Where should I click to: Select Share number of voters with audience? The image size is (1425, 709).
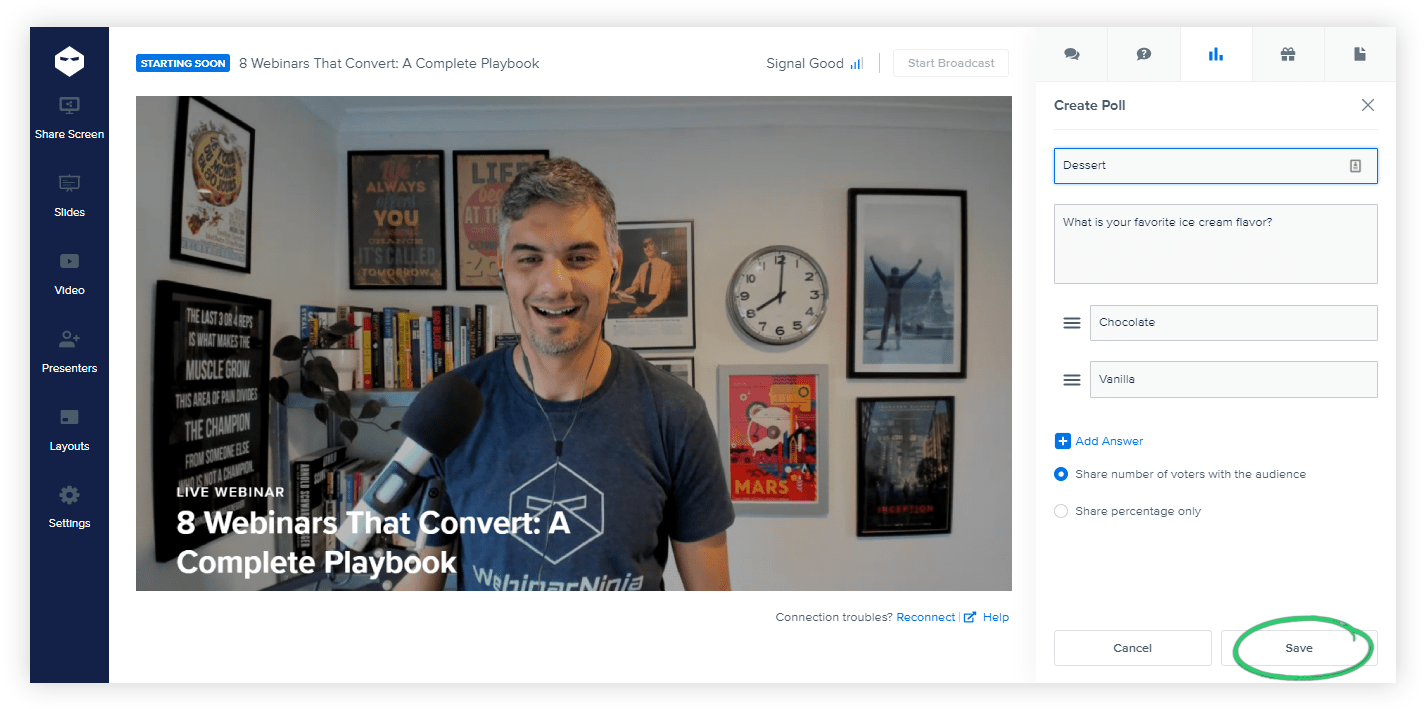(x=1061, y=474)
